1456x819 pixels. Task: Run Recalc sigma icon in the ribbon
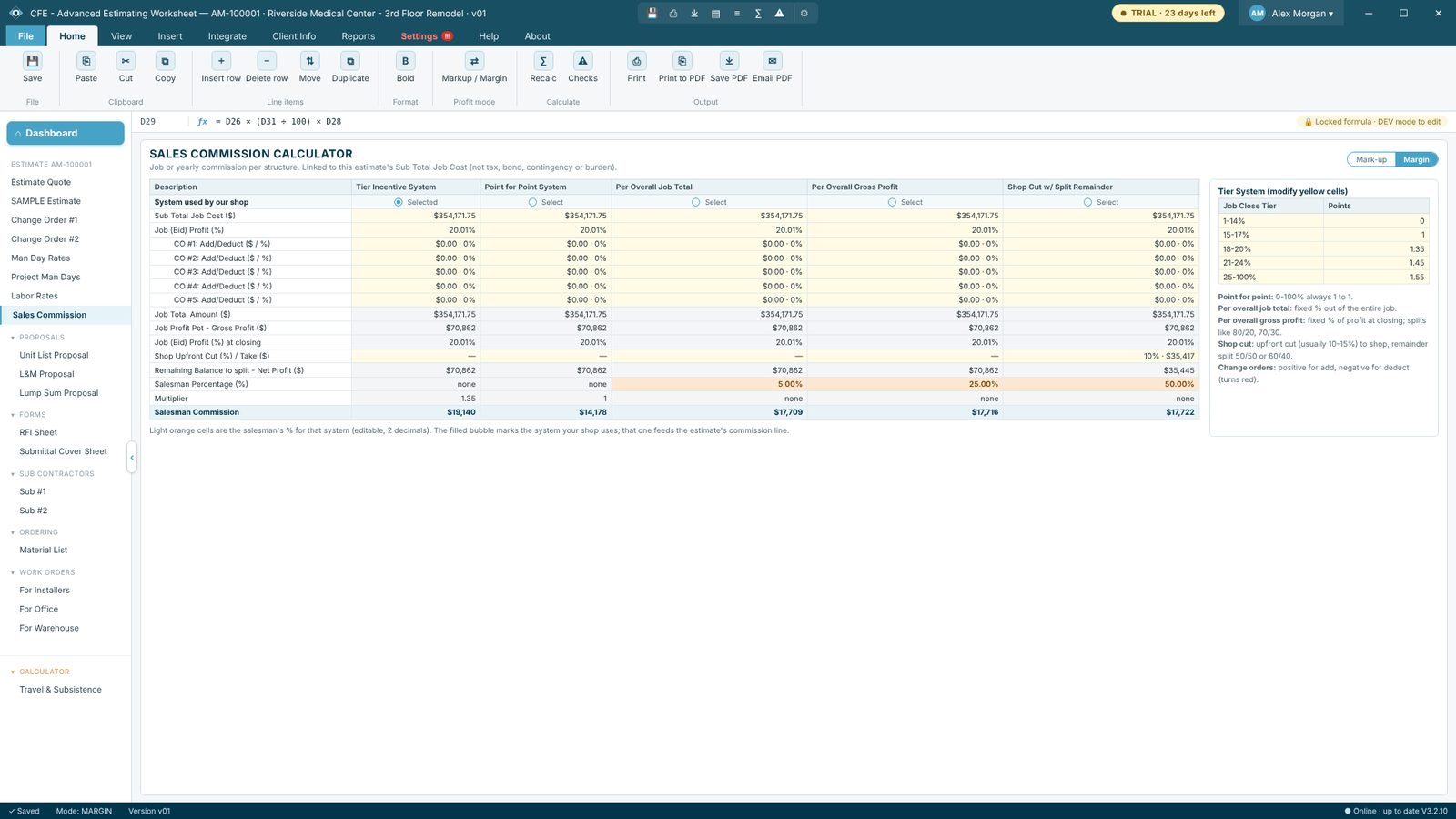click(x=543, y=61)
